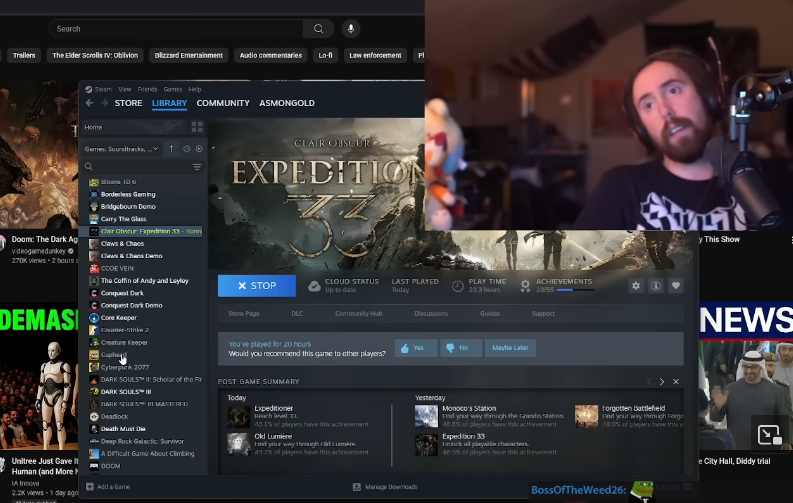
Task: Open the Steam menu
Action: coord(103,89)
